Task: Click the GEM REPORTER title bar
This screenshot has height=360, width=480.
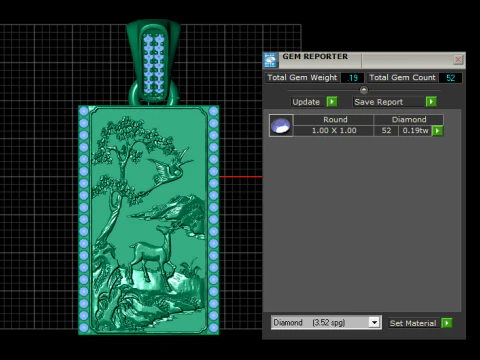Action: (364, 60)
